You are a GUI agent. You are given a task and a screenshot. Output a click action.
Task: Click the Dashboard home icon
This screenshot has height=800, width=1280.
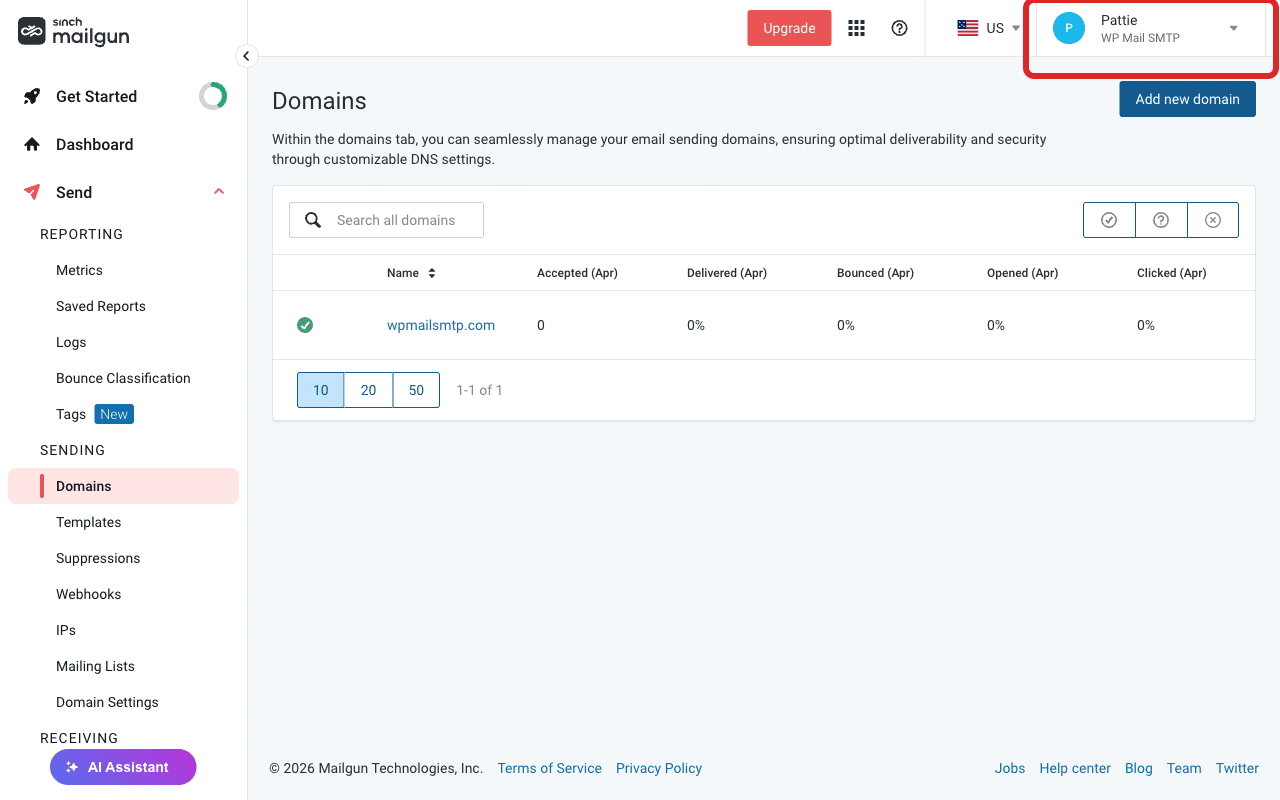(x=32, y=144)
